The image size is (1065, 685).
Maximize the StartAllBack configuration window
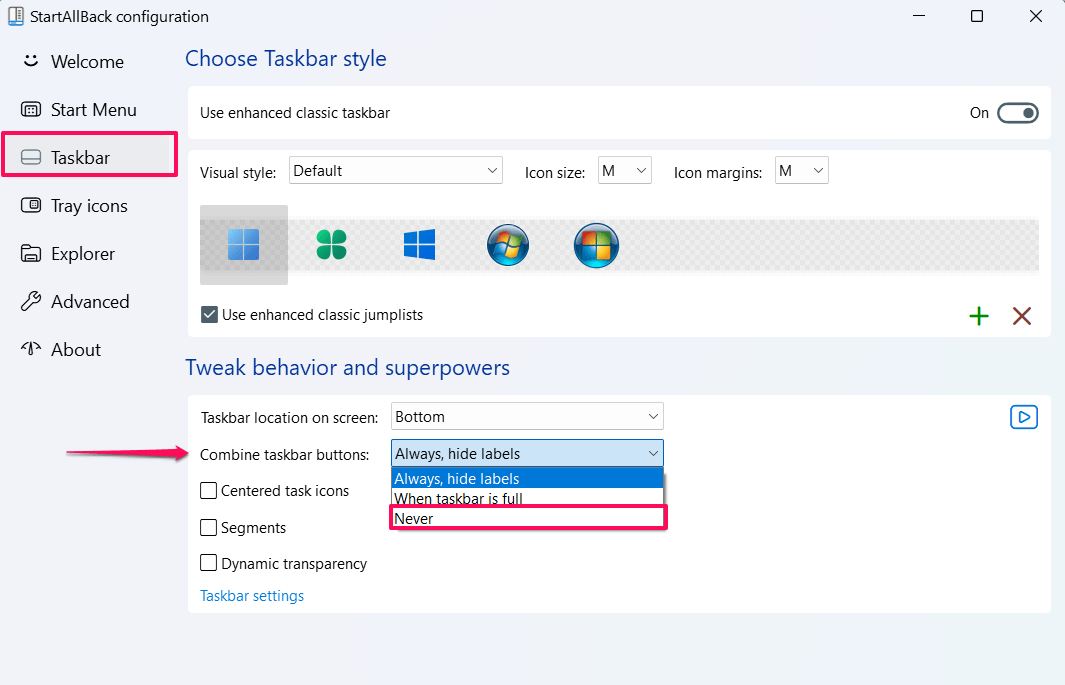977,16
